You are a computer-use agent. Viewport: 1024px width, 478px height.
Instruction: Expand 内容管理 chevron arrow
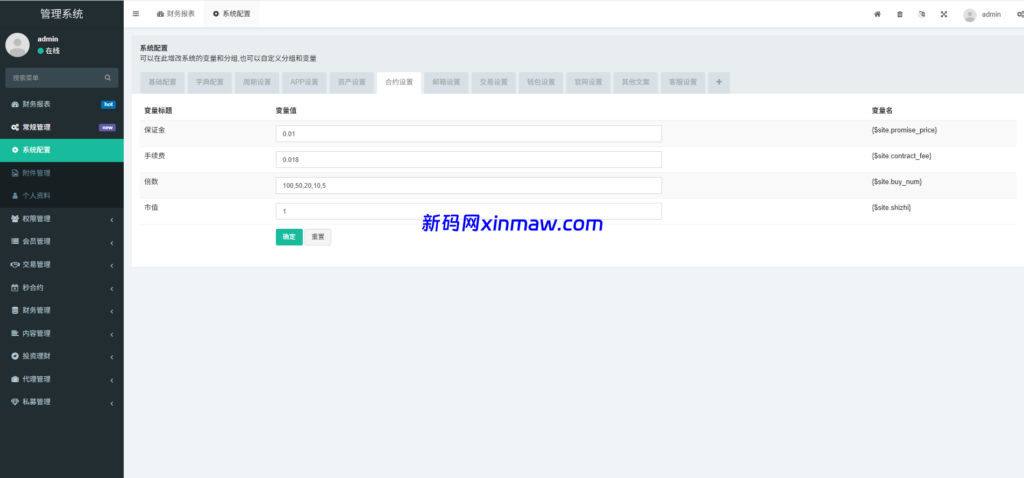(x=112, y=334)
